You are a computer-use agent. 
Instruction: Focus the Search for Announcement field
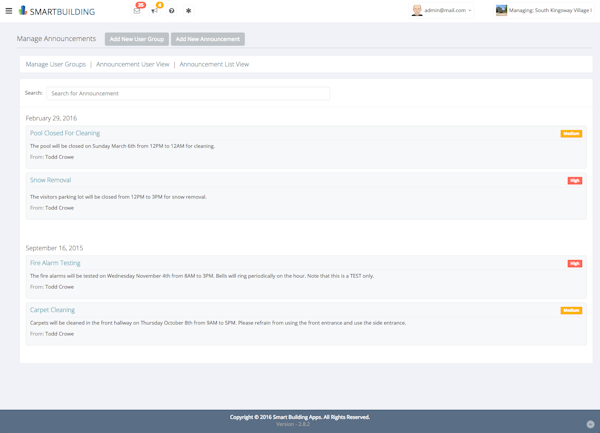pyautogui.click(x=188, y=93)
